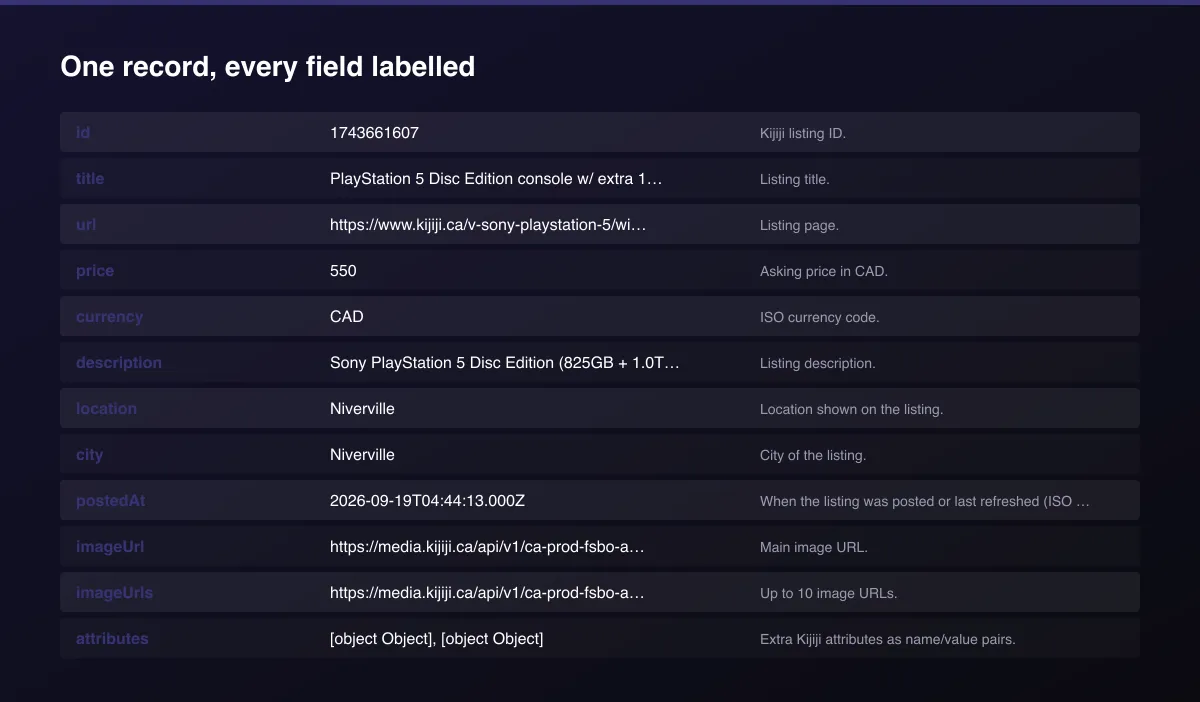Viewport: 1200px width, 702px height.
Task: Select the Sony PlayStation 5 Disc Edition (825GB description value
Action: click(x=505, y=362)
